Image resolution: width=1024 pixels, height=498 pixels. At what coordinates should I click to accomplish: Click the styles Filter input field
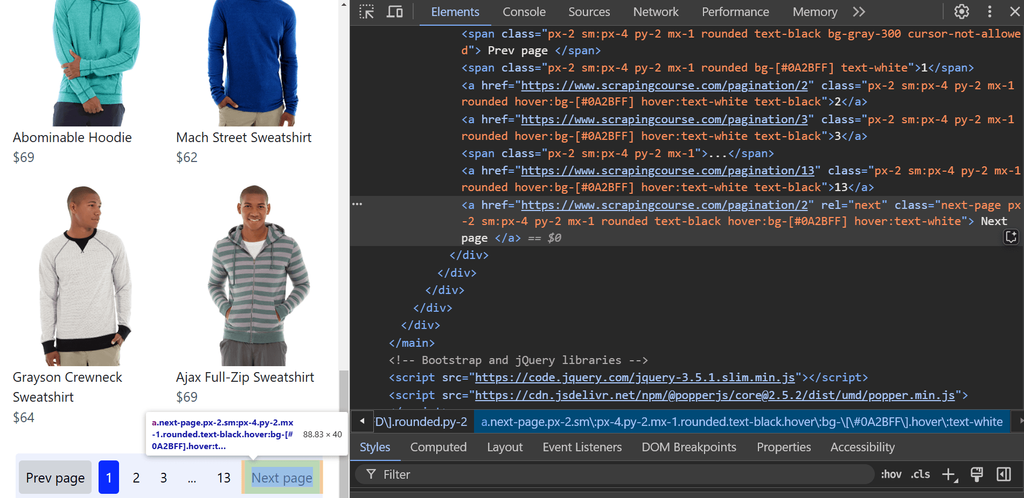615,475
